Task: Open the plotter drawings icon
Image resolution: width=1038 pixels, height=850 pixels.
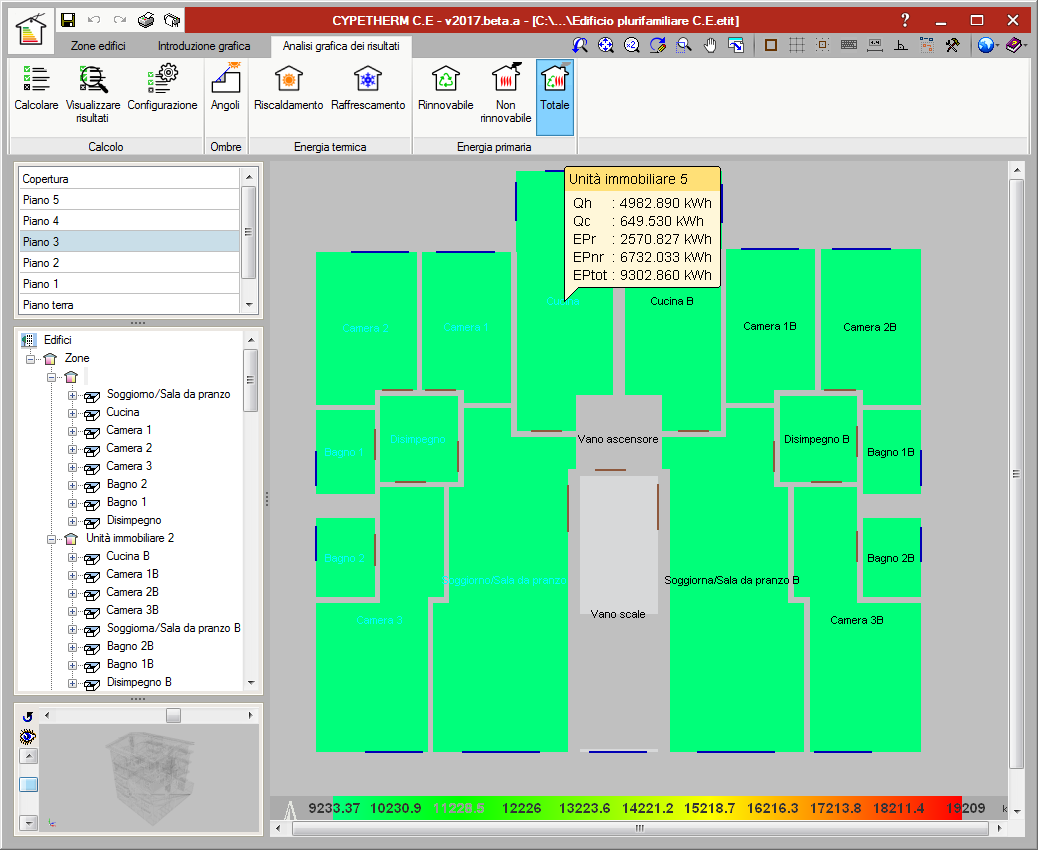Action: (x=171, y=21)
